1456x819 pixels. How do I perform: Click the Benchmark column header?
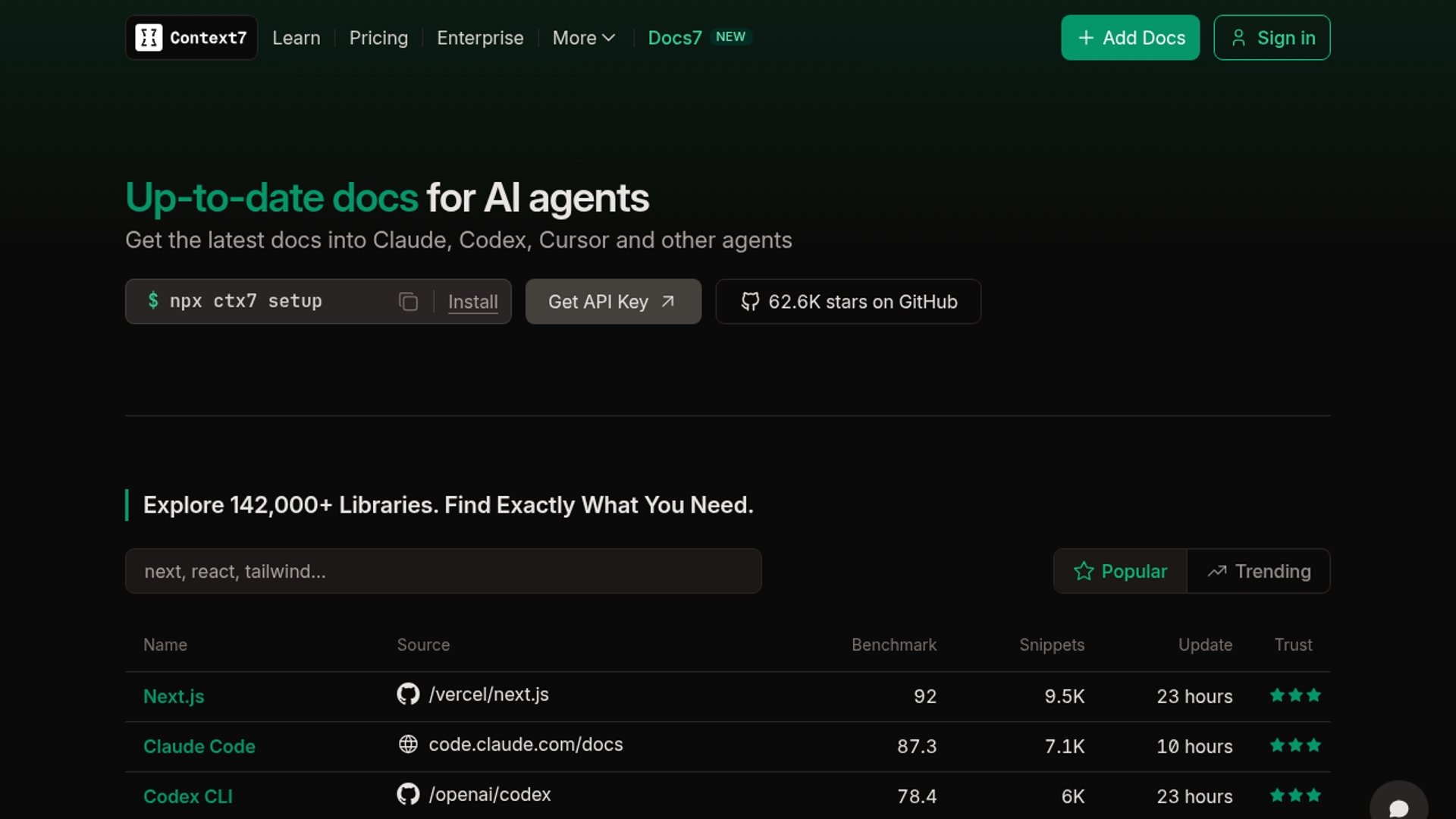(893, 645)
